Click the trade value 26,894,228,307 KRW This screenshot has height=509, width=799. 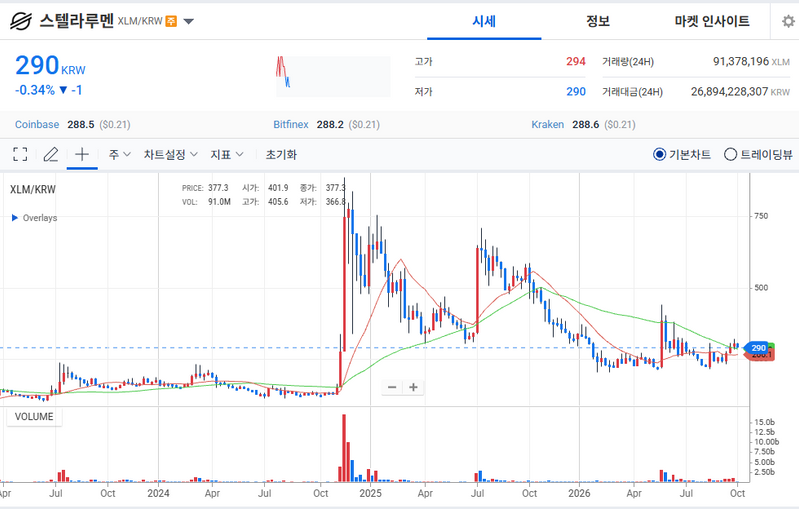(740, 92)
